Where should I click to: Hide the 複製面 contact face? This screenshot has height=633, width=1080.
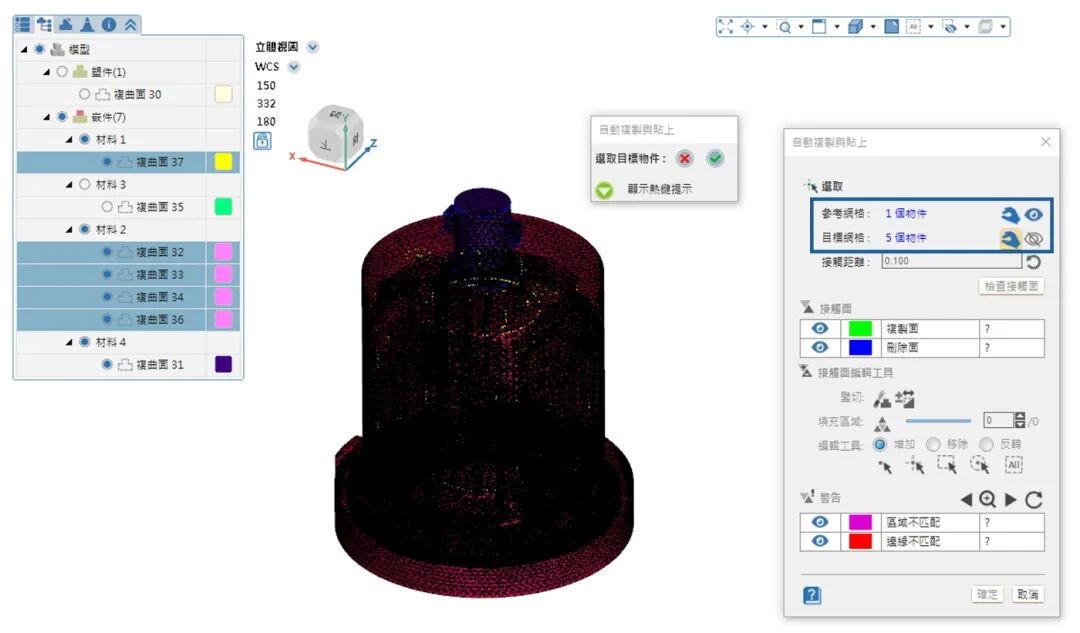[820, 329]
